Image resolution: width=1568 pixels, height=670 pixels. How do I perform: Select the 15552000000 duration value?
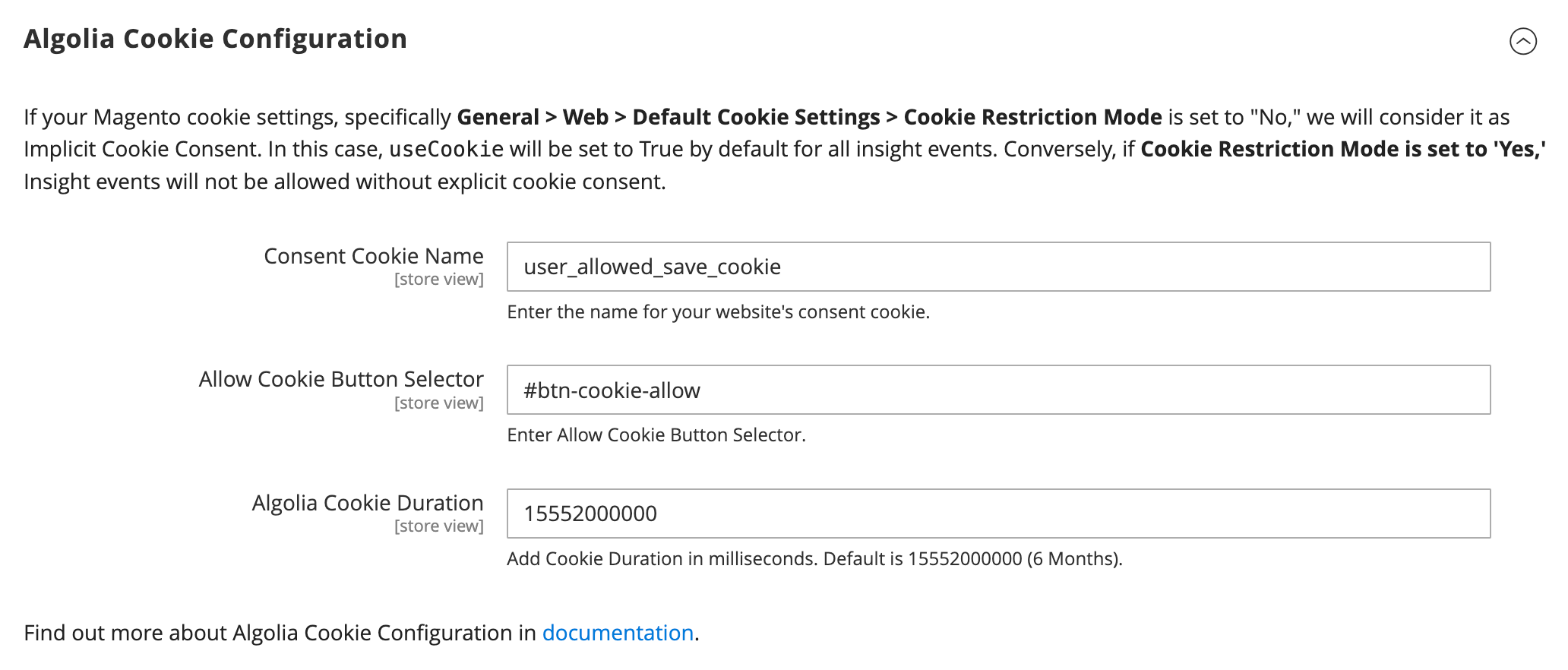click(x=589, y=514)
